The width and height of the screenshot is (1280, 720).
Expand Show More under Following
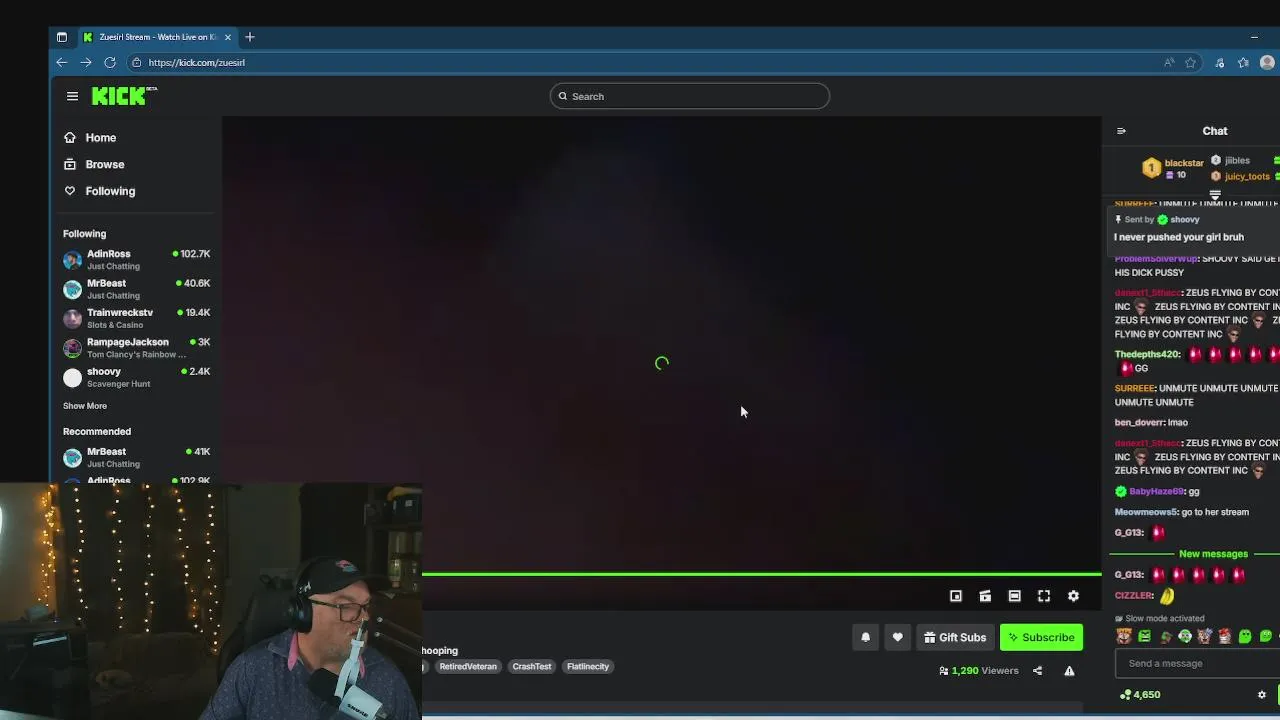point(85,406)
